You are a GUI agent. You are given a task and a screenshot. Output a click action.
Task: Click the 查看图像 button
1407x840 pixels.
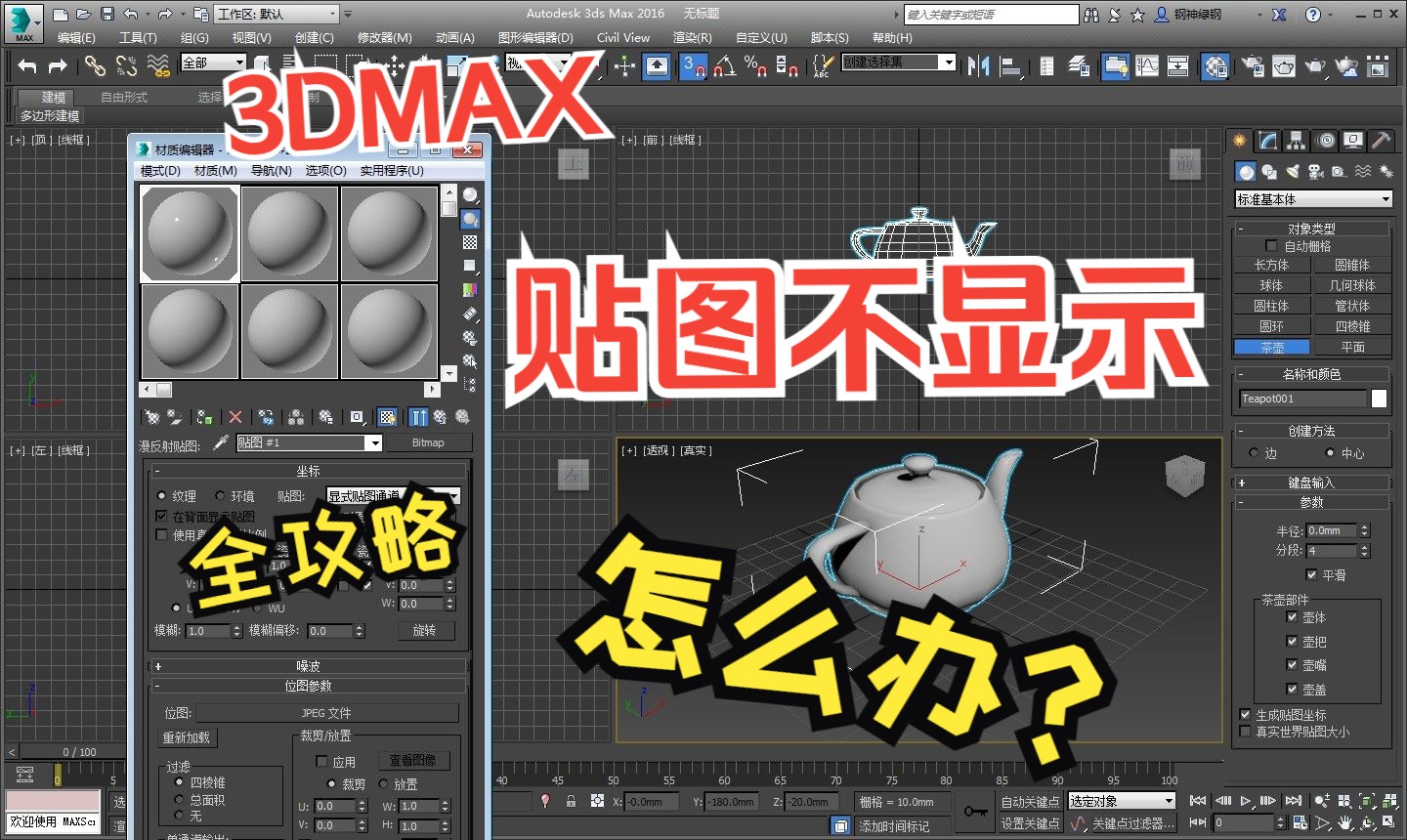coord(412,760)
